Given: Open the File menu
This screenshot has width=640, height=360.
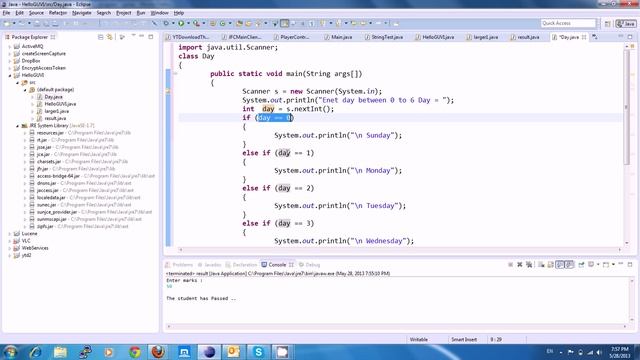Looking at the screenshot, I should (x=6, y=13).
